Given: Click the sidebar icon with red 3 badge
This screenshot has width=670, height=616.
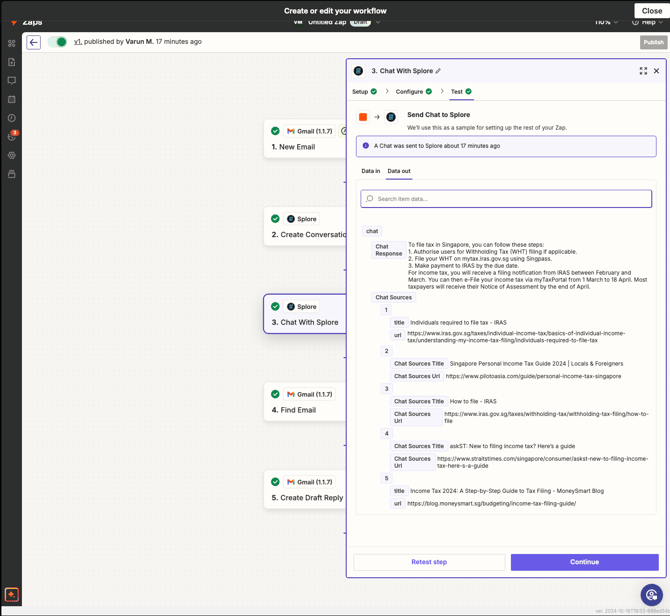Looking at the screenshot, I should pos(12,136).
